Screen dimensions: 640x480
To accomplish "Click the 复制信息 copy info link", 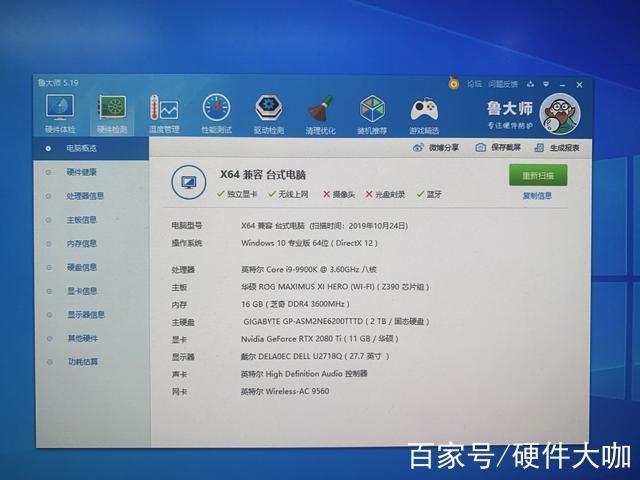I will (537, 196).
